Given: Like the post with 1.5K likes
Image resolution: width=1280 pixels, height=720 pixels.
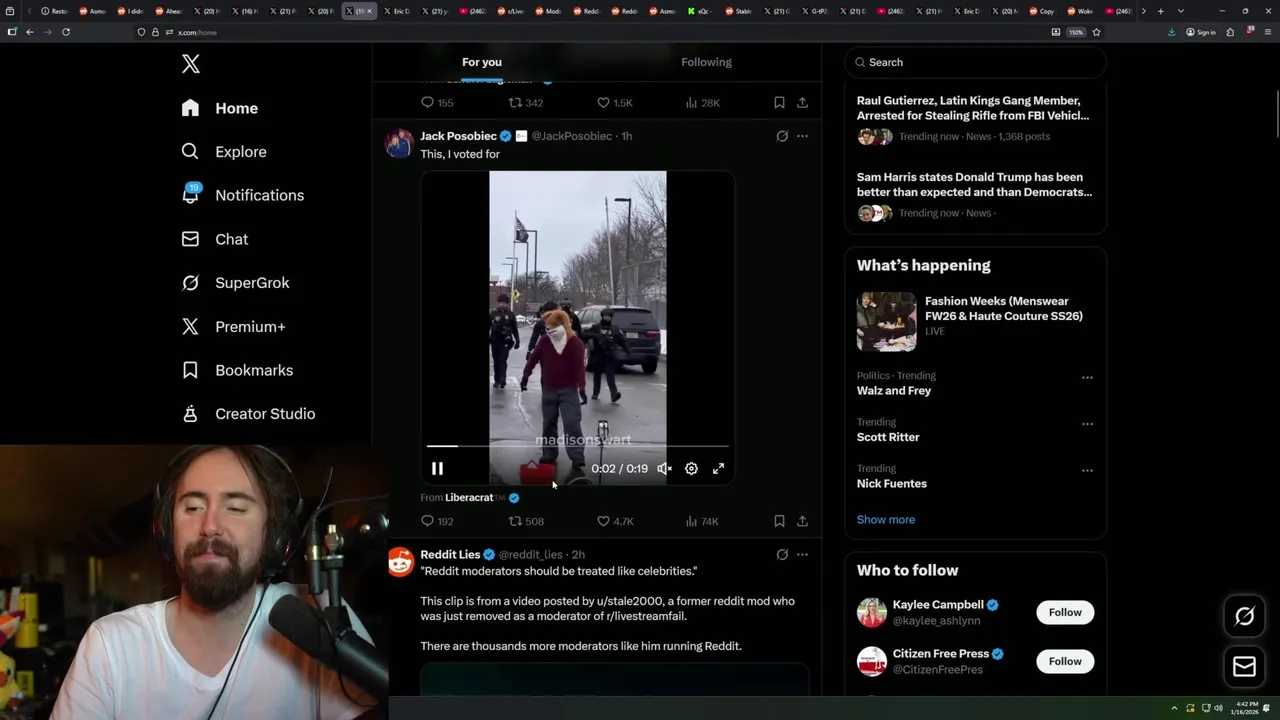Looking at the screenshot, I should pyautogui.click(x=614, y=103).
